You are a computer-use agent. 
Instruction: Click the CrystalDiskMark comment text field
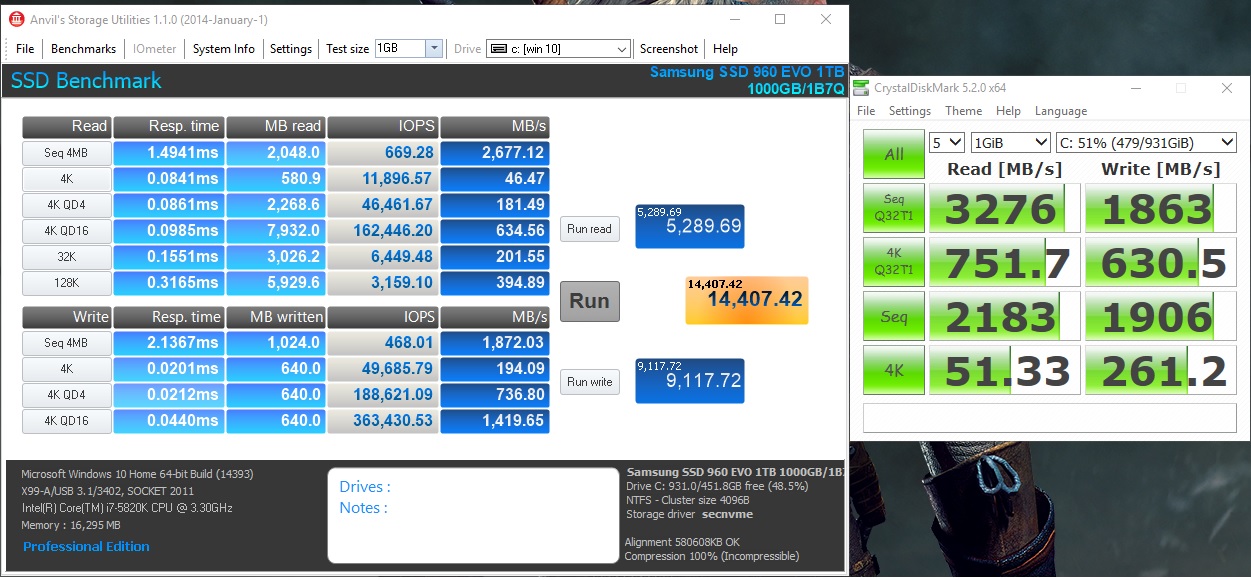pos(1050,417)
